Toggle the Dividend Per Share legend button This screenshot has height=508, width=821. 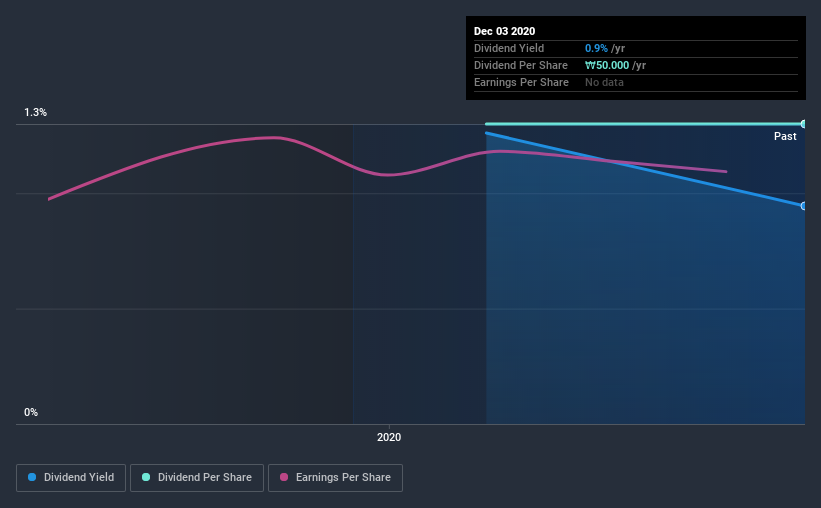click(197, 478)
